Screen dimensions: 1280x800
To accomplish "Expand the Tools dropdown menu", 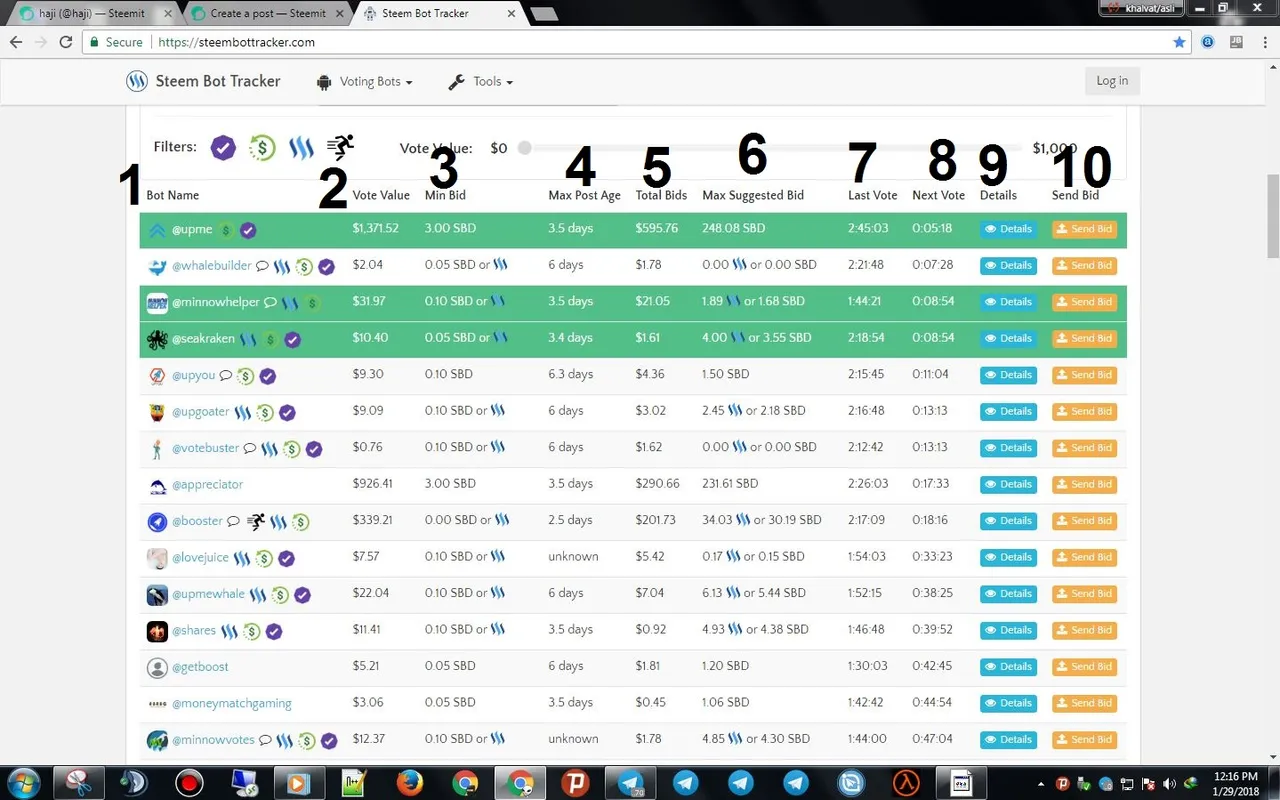I will coord(480,82).
